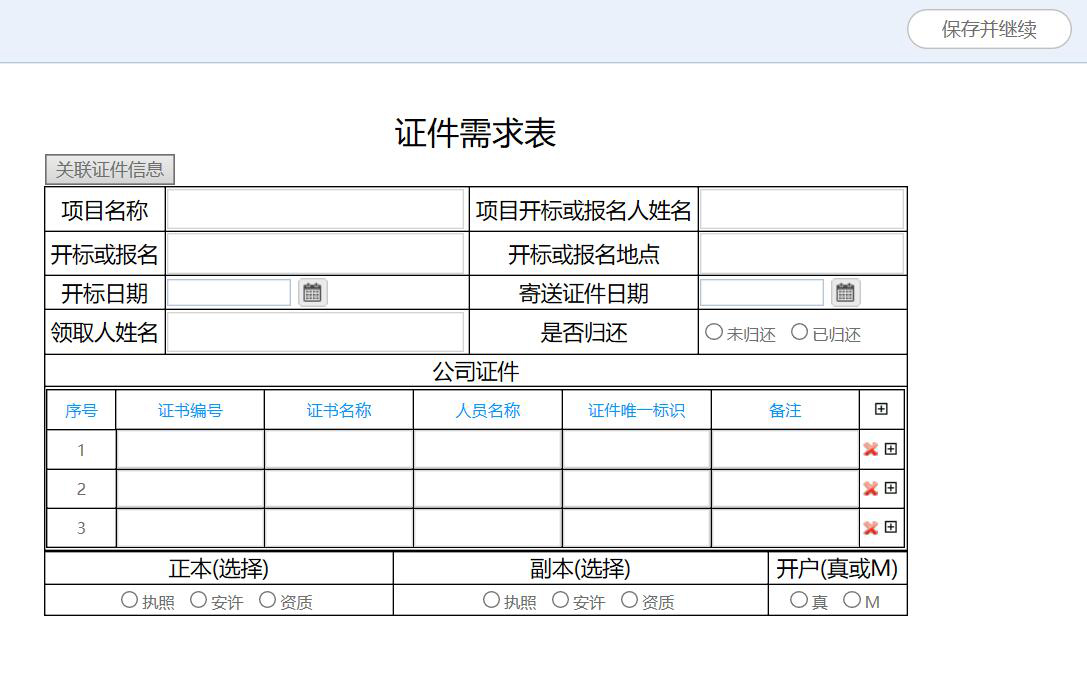The image size is (1087, 683).
Task: Select 未归还 radio option
Action: [714, 332]
